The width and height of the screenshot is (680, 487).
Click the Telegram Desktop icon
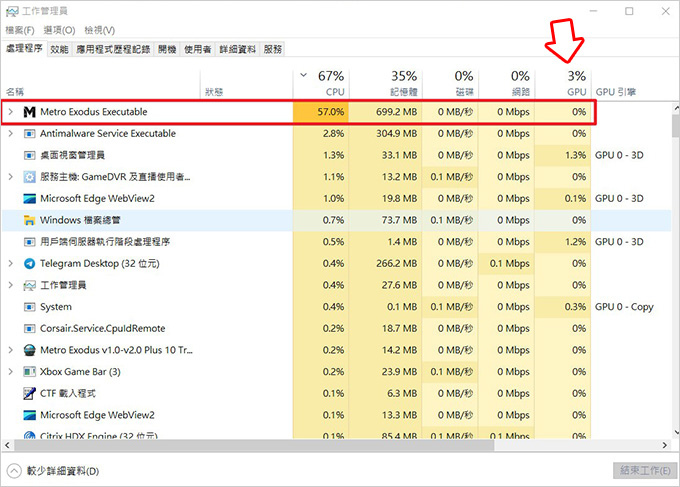point(29,264)
